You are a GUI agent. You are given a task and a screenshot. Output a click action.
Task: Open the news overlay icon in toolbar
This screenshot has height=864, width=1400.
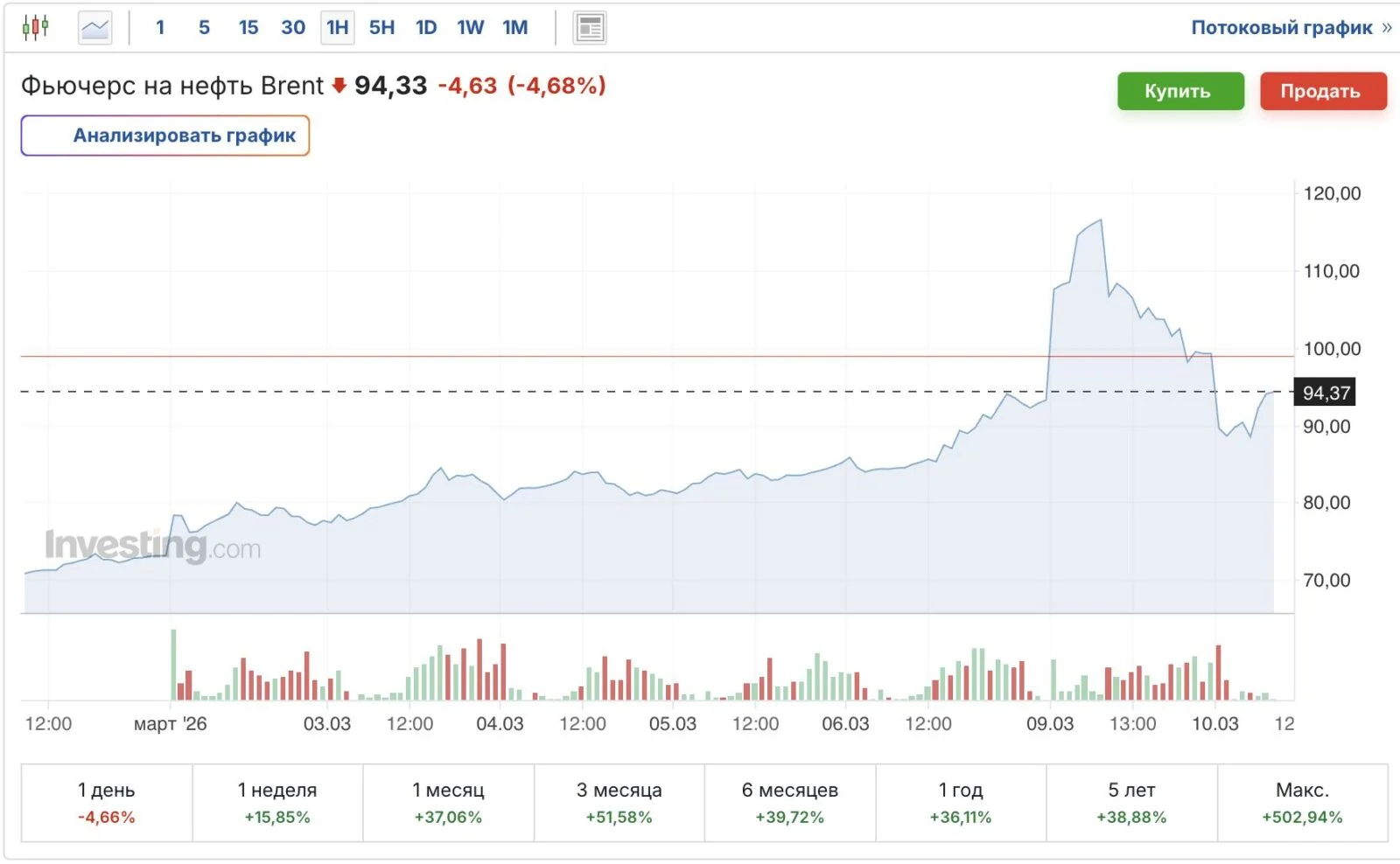point(590,28)
